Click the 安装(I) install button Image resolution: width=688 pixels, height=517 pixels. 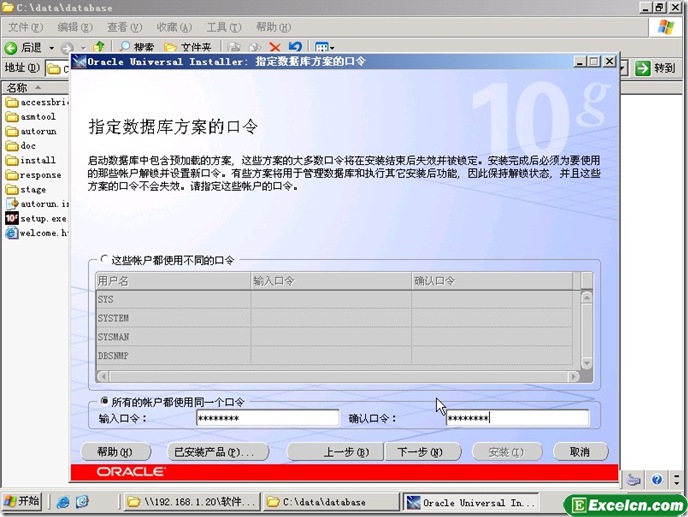[x=507, y=452]
